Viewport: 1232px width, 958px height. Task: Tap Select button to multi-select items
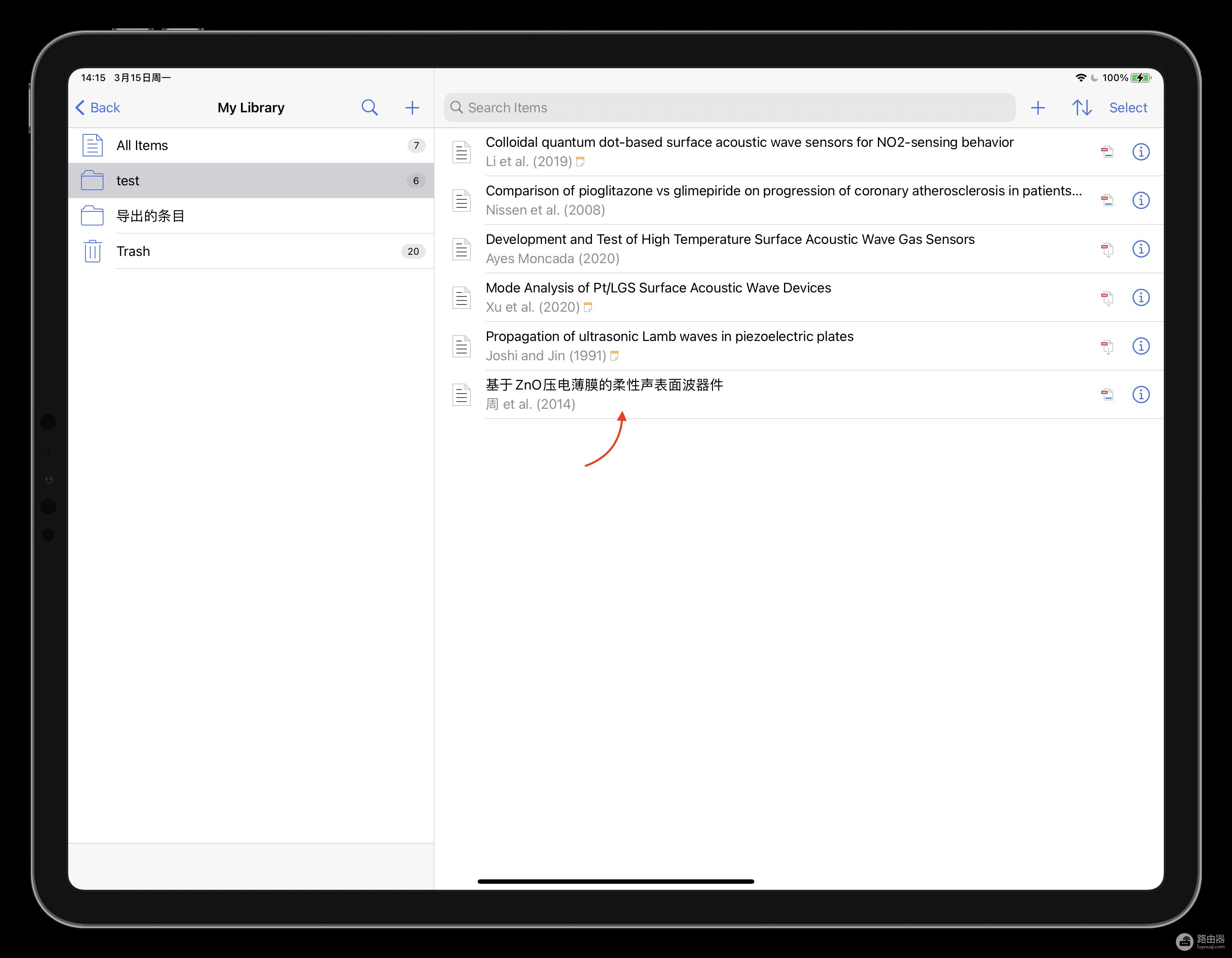click(1129, 107)
